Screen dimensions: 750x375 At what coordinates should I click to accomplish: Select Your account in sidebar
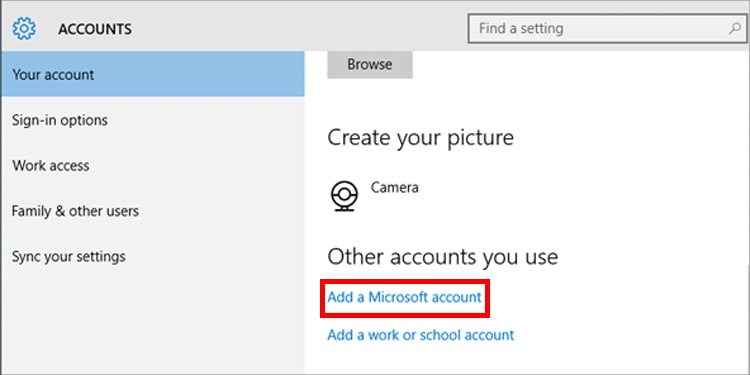click(153, 75)
